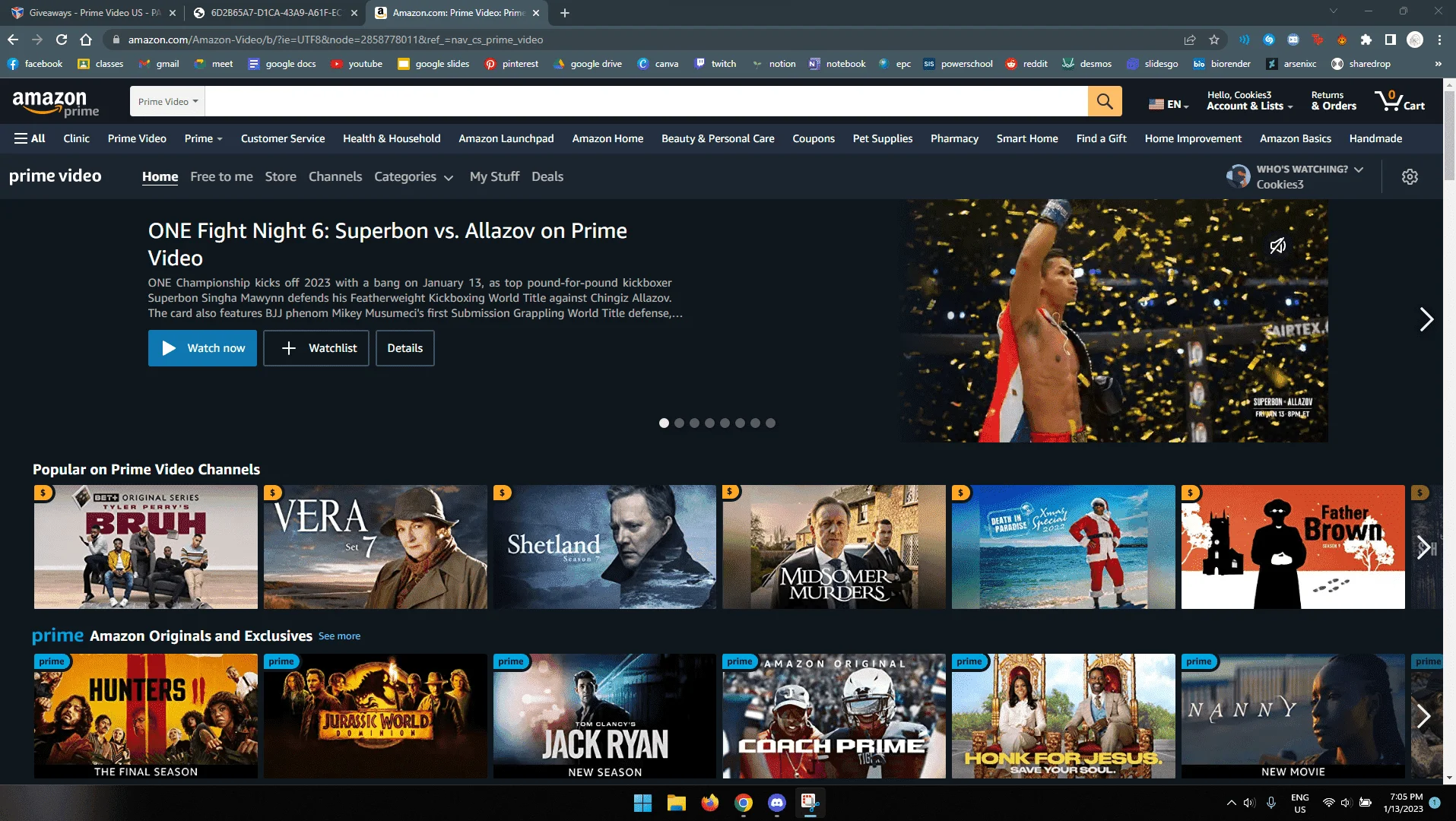Open Firefox from the taskbar
1456x821 pixels.
point(709,803)
